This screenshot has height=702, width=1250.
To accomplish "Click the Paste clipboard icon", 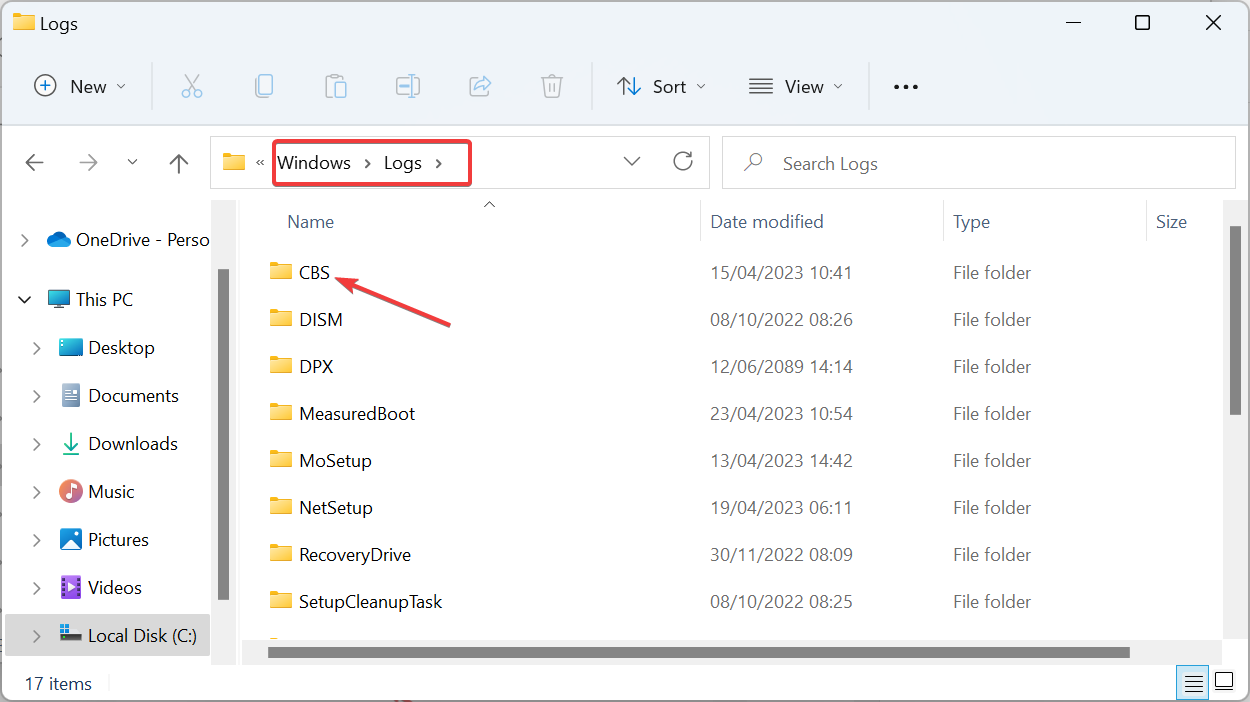I will coord(336,86).
